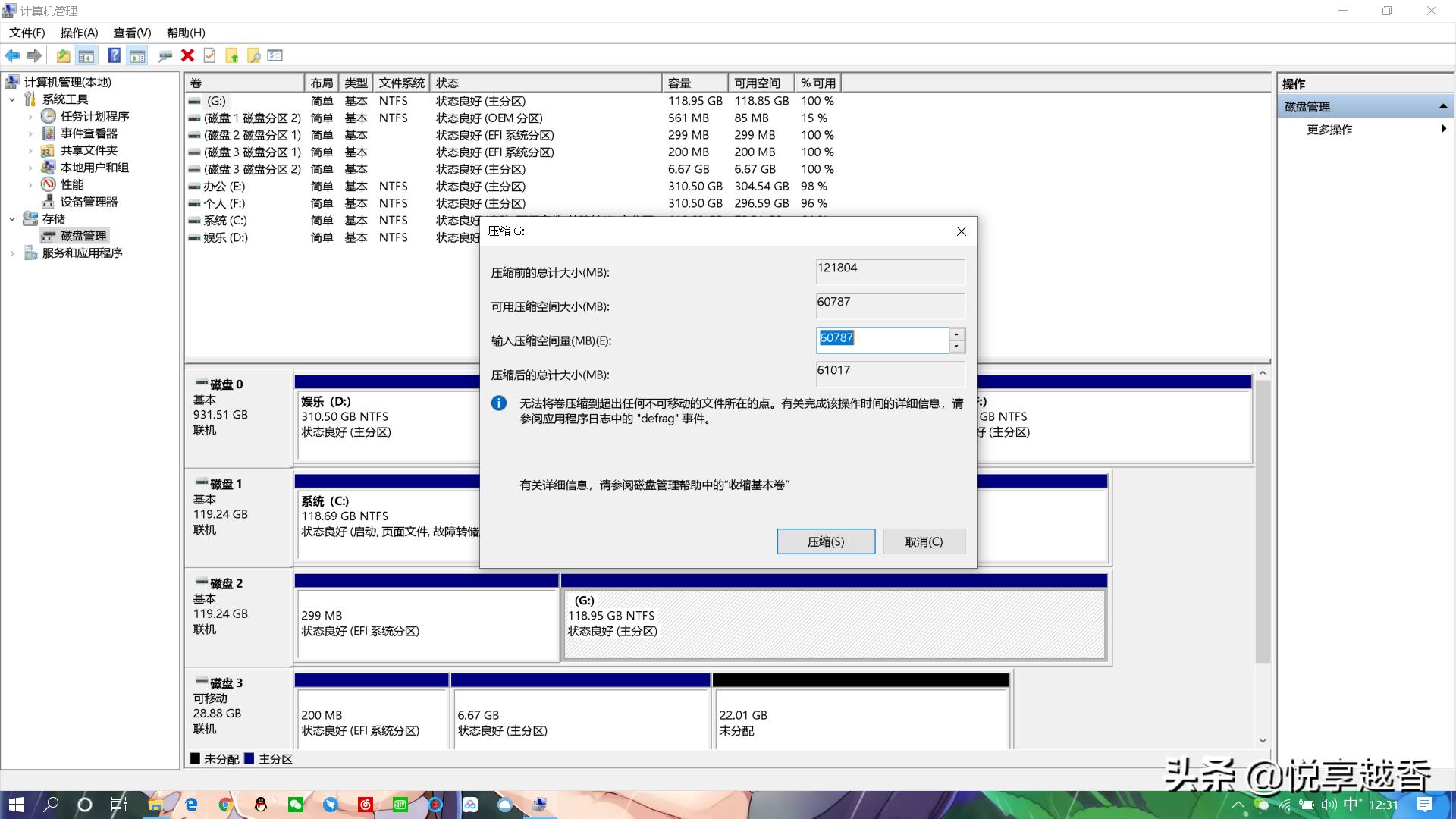Click the properties checkmark toolbar icon
This screenshot has width=1456, height=819.
click(209, 55)
